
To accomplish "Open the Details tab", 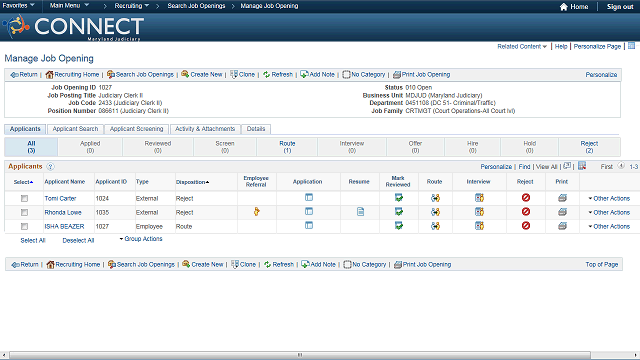I will click(256, 129).
